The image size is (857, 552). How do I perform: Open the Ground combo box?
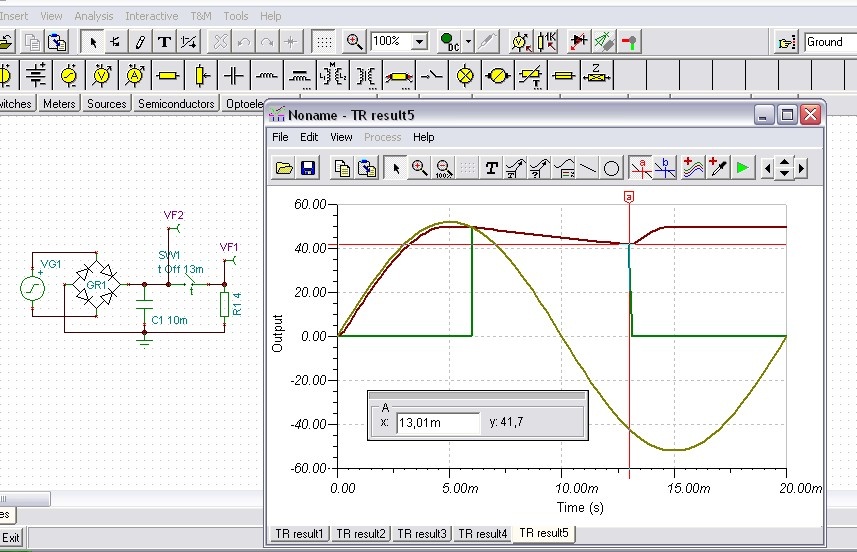tap(830, 42)
